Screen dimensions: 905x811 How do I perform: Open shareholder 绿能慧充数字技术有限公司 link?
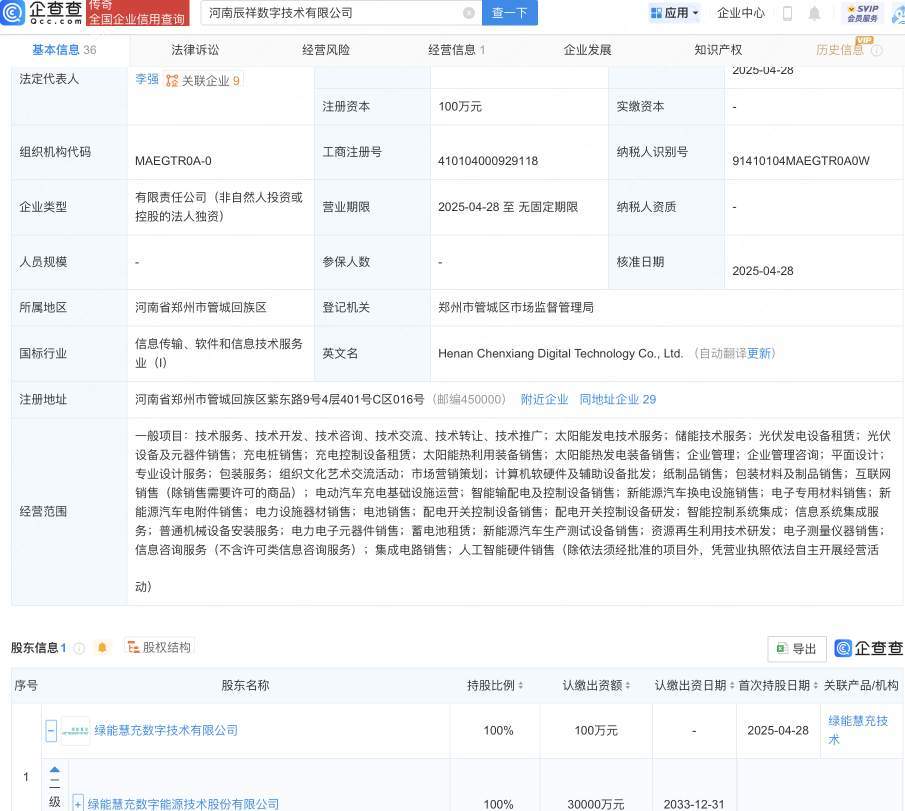click(166, 731)
